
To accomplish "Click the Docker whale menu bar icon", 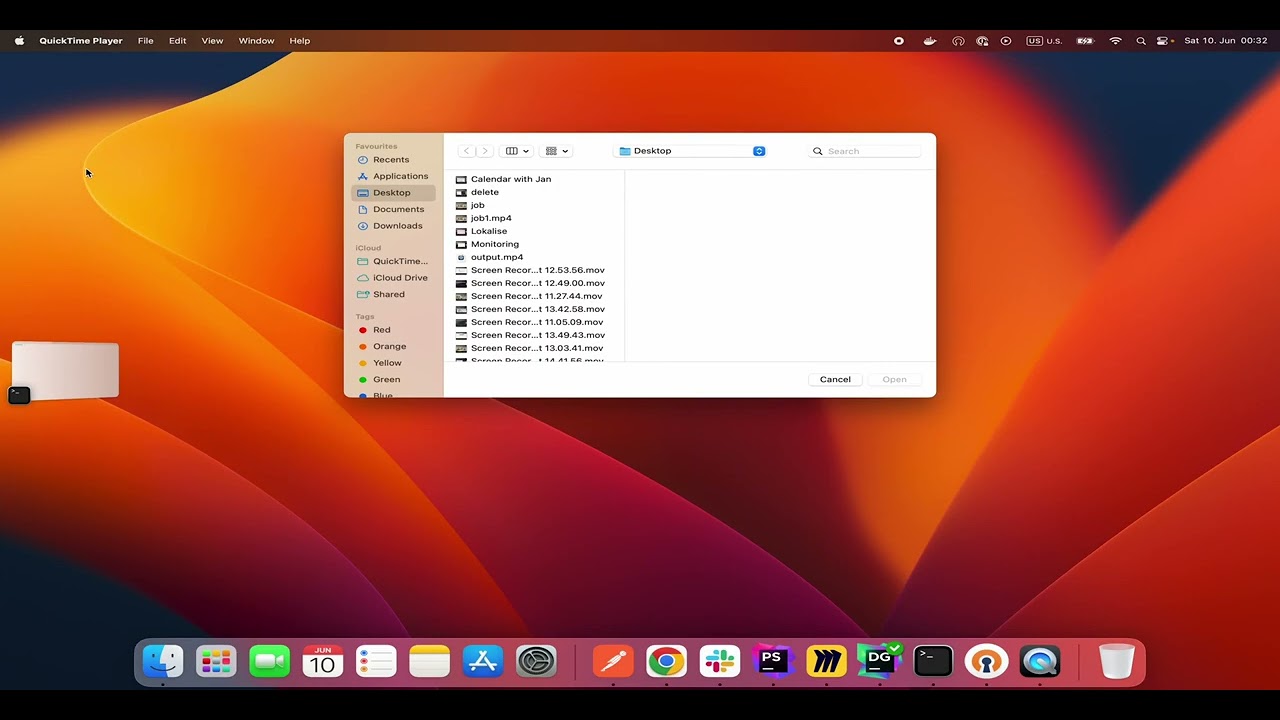I will pos(930,41).
